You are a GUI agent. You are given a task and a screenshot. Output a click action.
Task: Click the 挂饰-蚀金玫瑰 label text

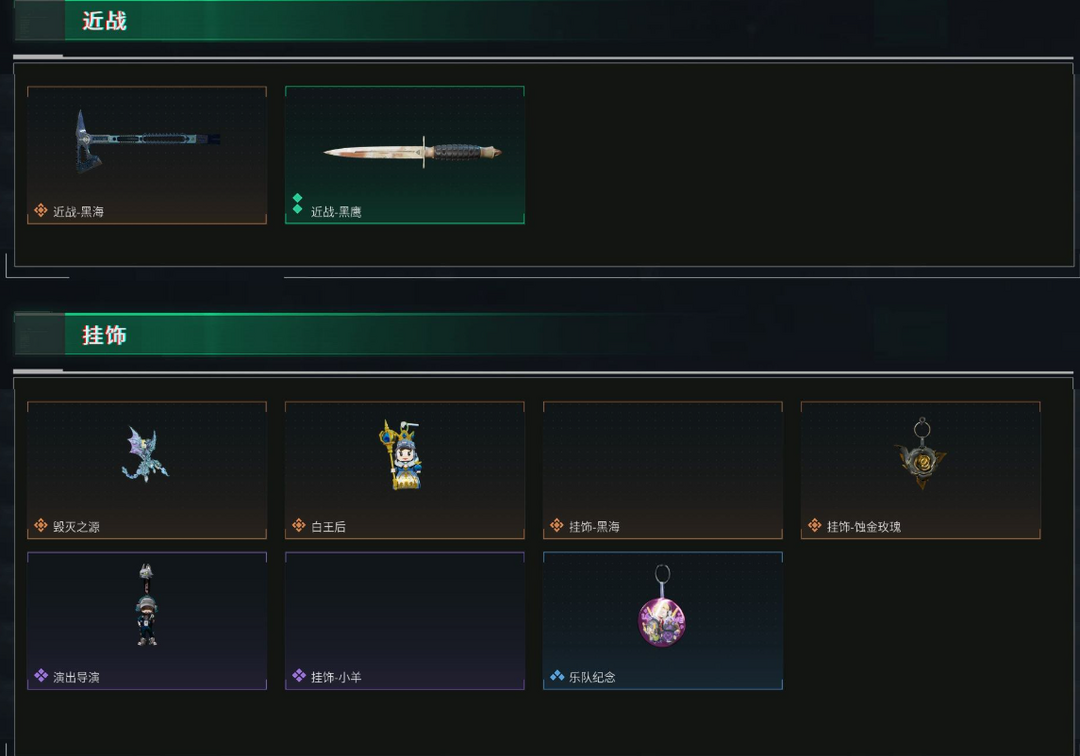[864, 527]
